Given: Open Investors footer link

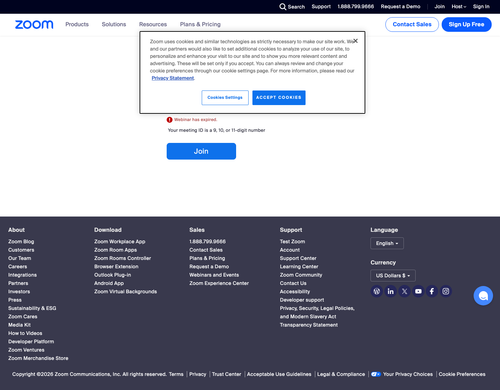Looking at the screenshot, I should (19, 292).
